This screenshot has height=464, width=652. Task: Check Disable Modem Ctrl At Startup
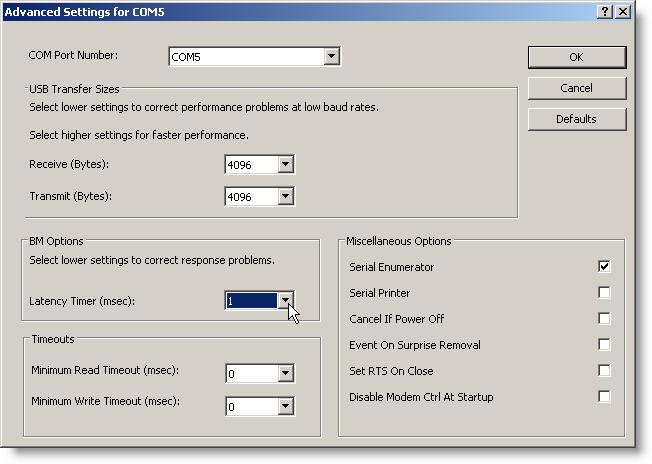coord(604,397)
